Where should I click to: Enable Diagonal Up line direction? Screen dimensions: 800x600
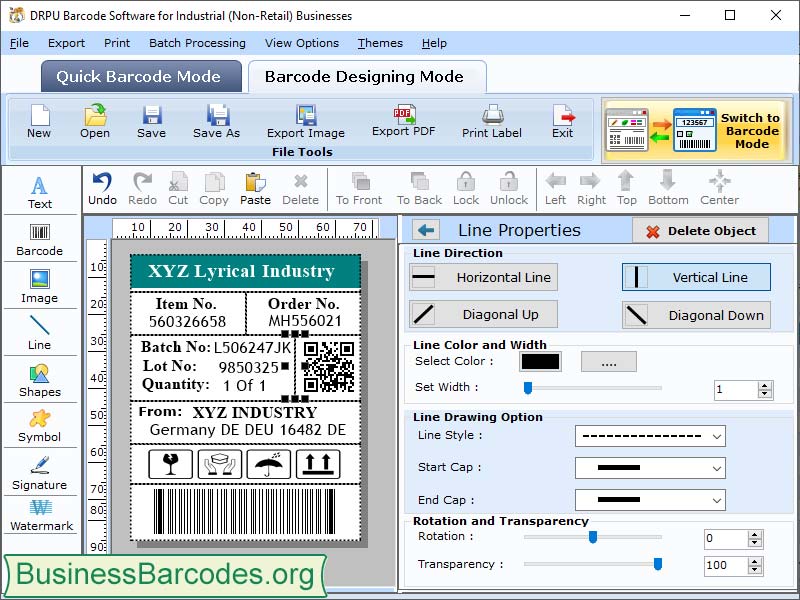482,314
